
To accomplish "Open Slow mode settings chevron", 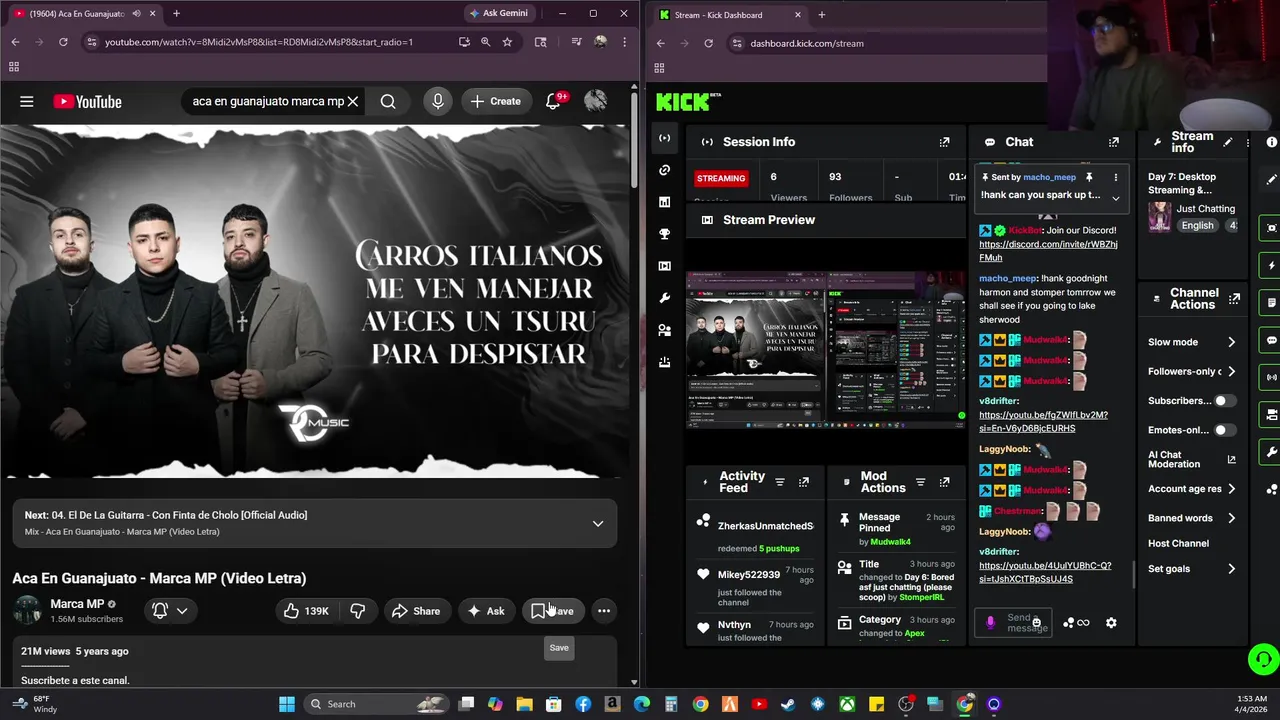I will (x=1231, y=342).
